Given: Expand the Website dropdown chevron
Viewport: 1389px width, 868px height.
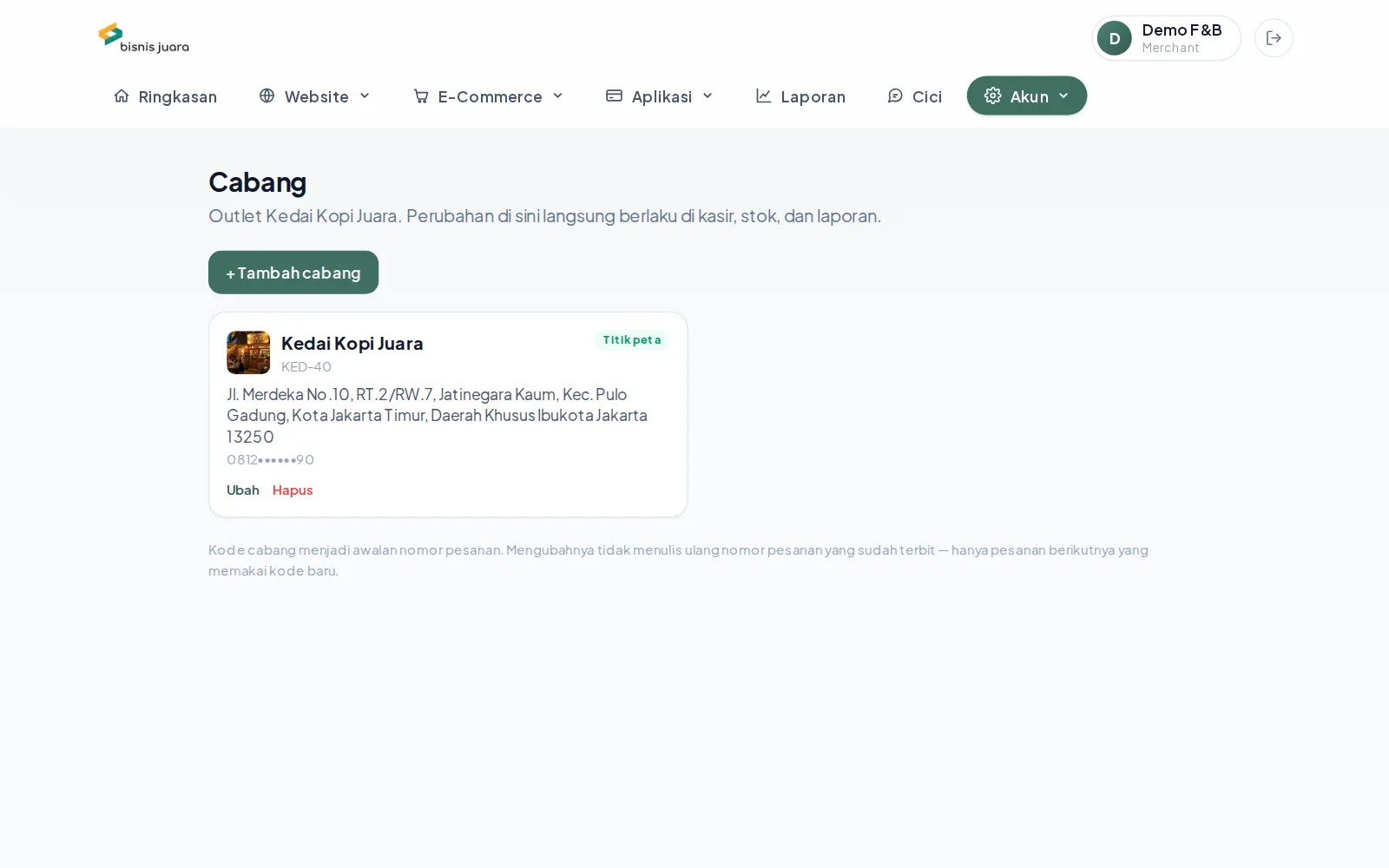Looking at the screenshot, I should pyautogui.click(x=365, y=95).
